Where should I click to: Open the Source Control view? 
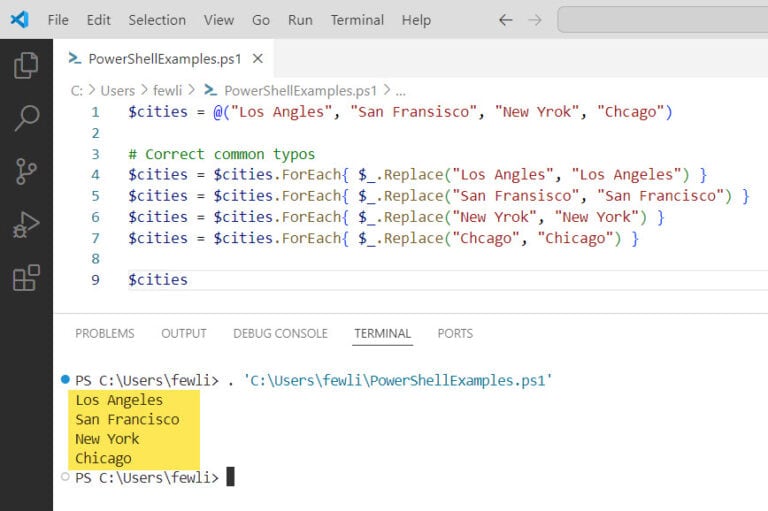(26, 171)
